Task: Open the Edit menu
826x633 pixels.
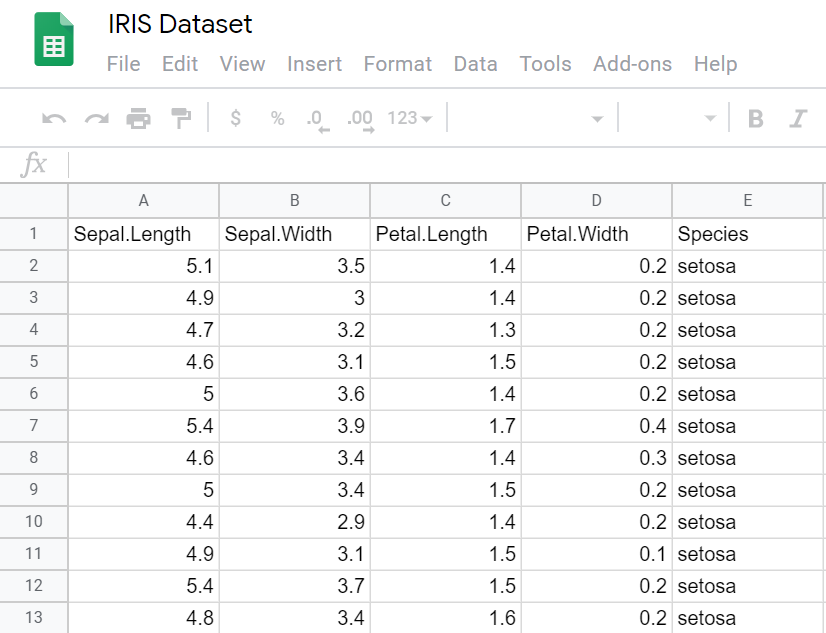Action: click(x=180, y=64)
